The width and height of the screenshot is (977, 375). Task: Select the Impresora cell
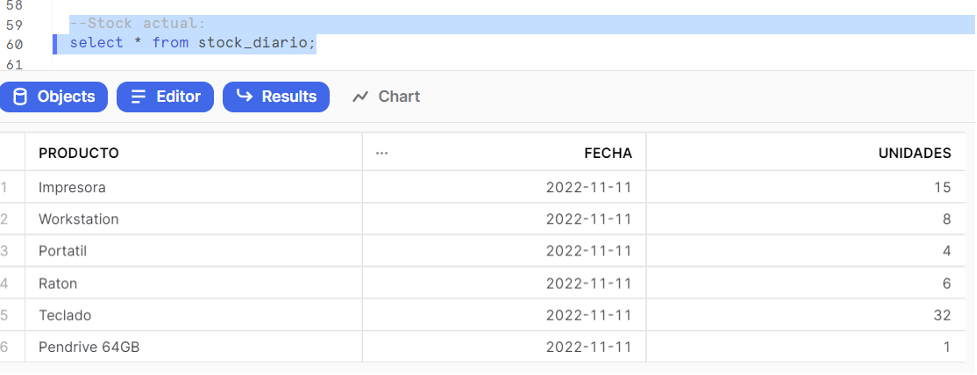pos(194,187)
